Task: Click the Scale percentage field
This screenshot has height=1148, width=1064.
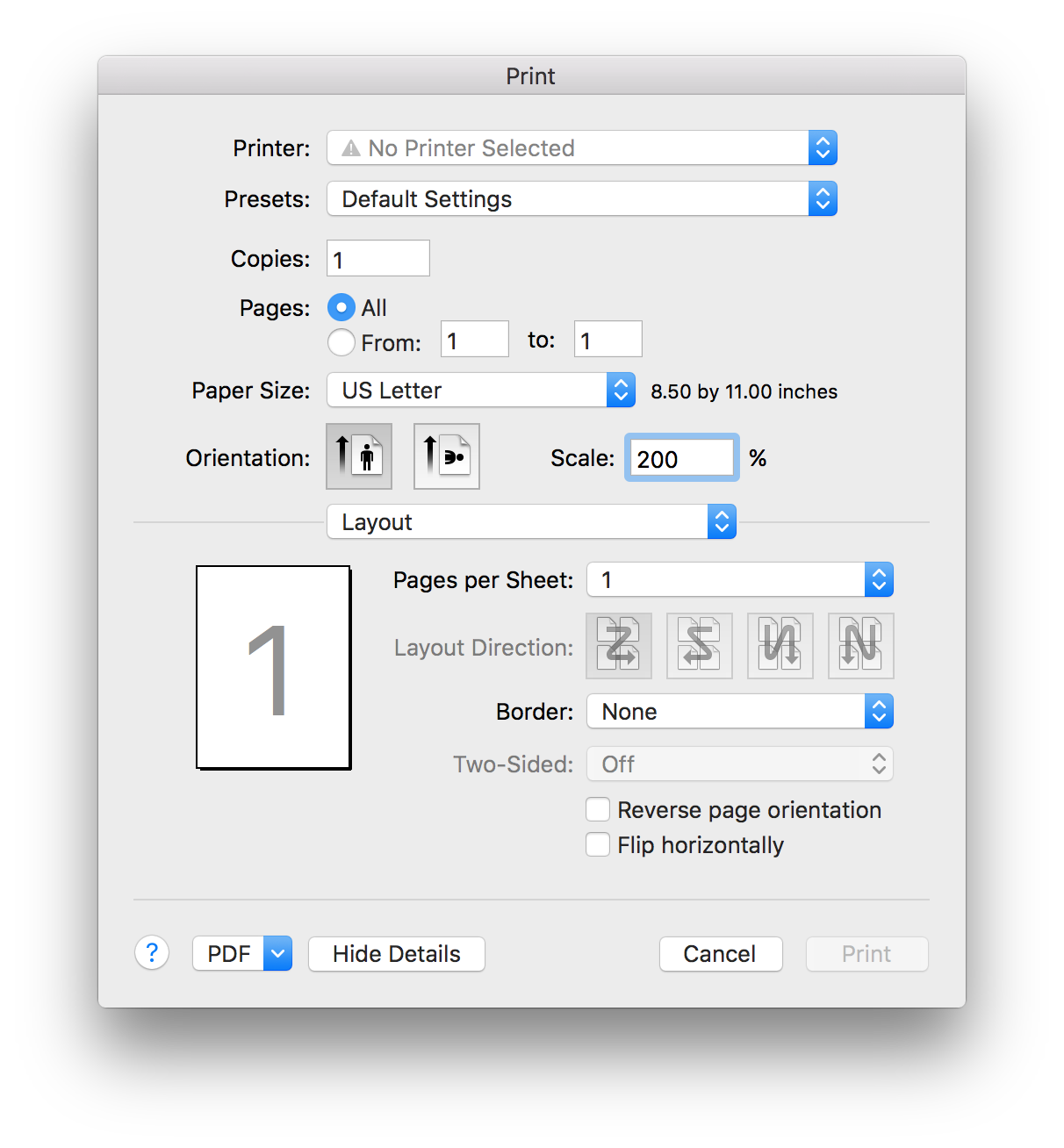Action: [x=682, y=457]
